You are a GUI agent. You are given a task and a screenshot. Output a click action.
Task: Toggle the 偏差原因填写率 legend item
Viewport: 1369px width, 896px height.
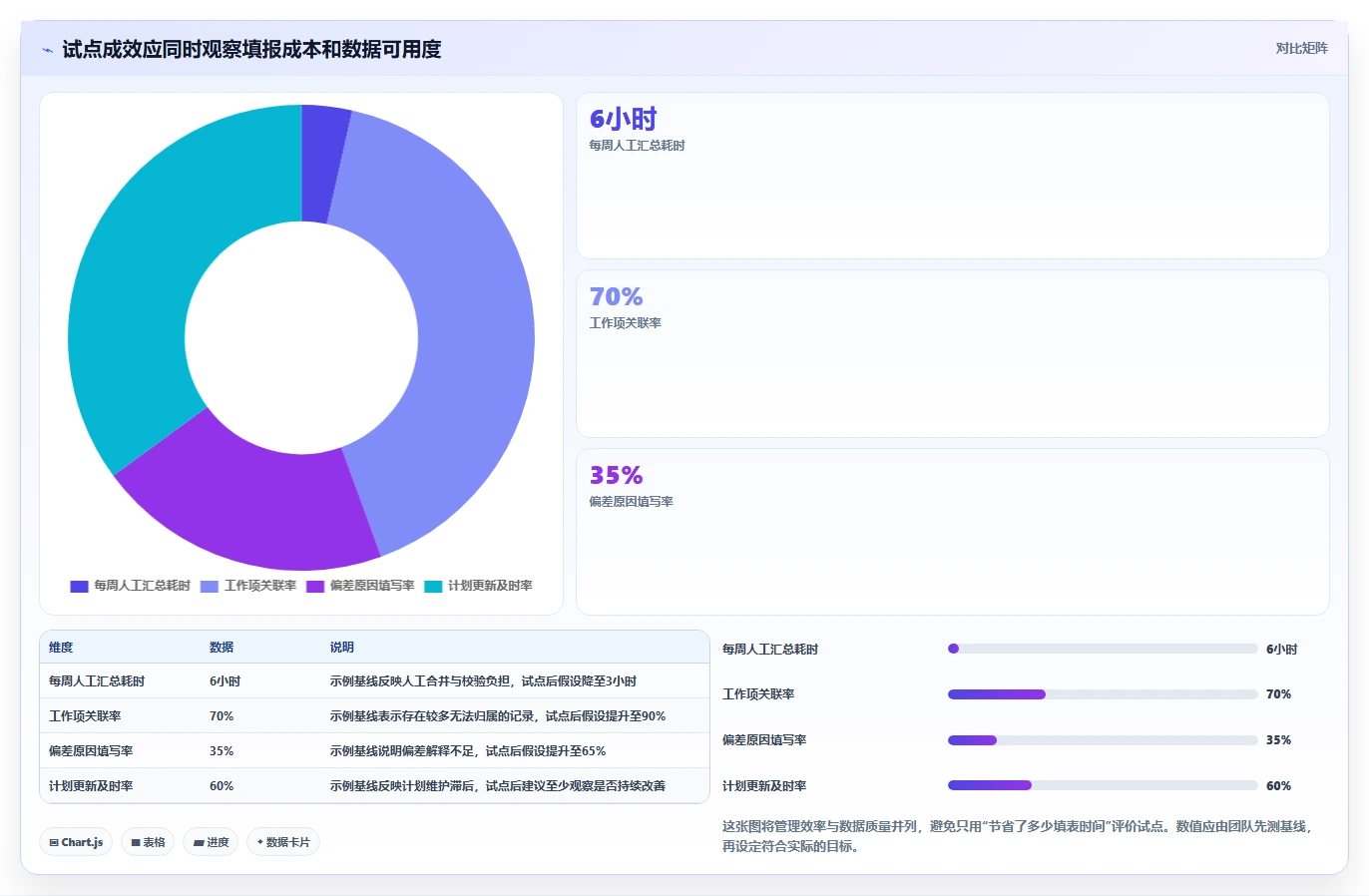[360, 586]
